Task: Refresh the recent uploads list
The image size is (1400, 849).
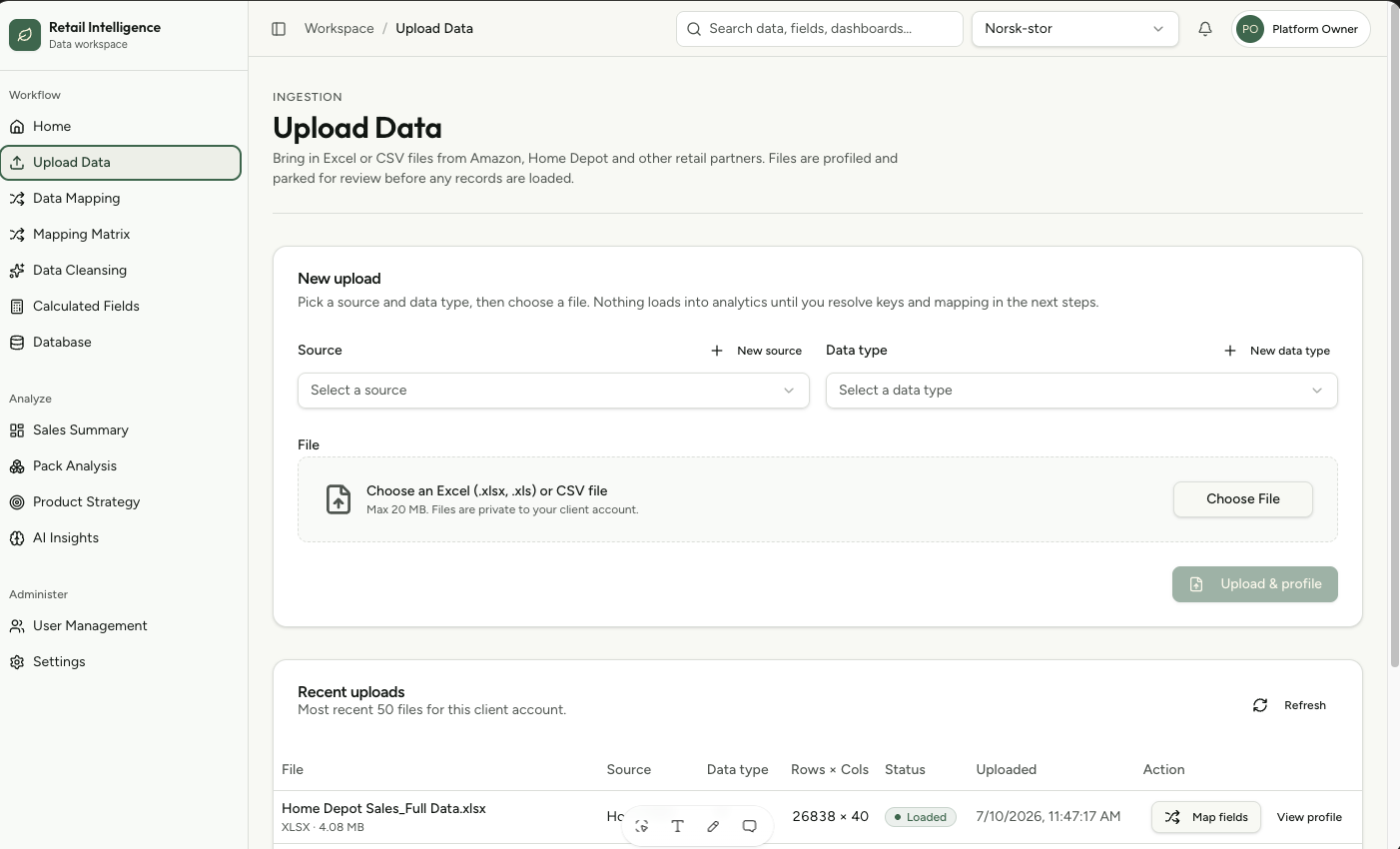Action: [x=1289, y=705]
